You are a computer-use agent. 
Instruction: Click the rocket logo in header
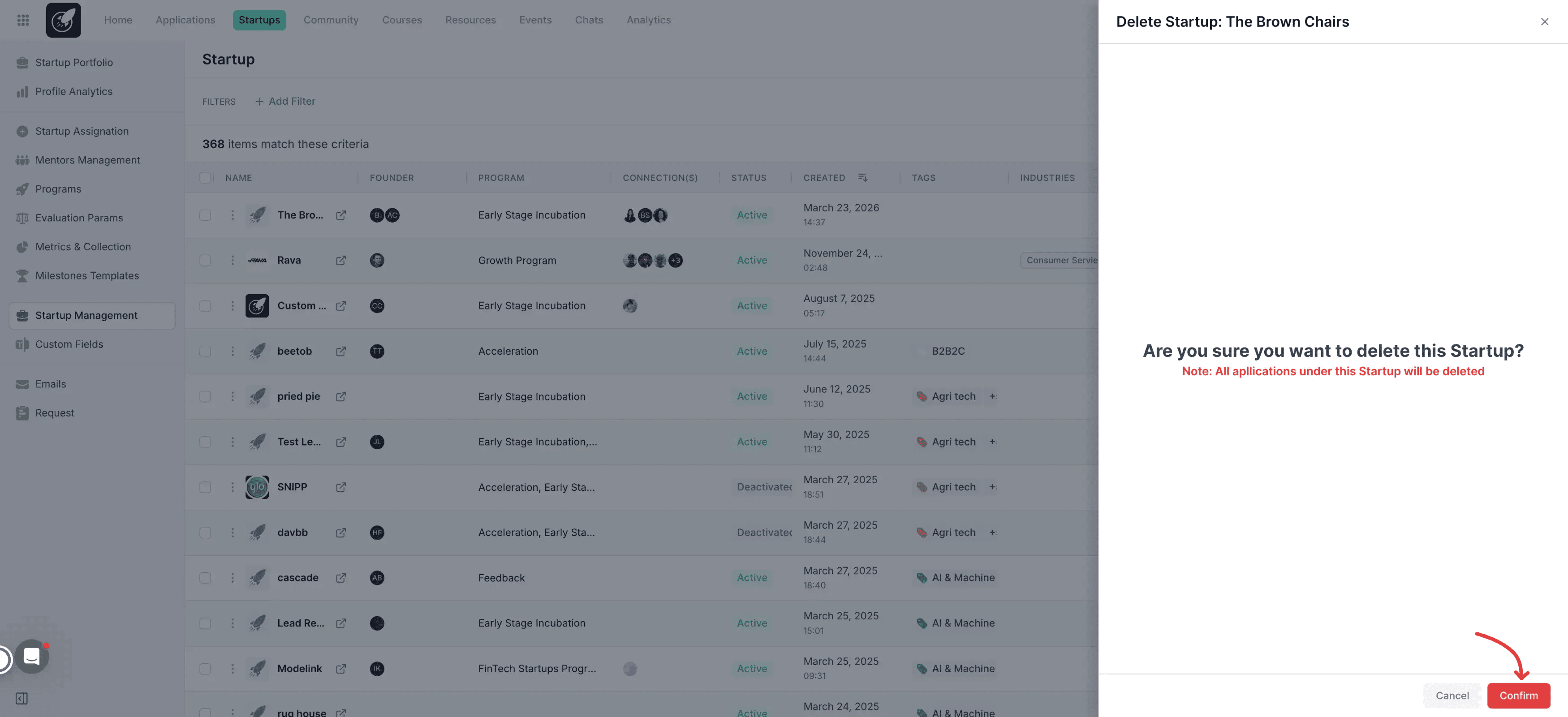click(x=63, y=20)
